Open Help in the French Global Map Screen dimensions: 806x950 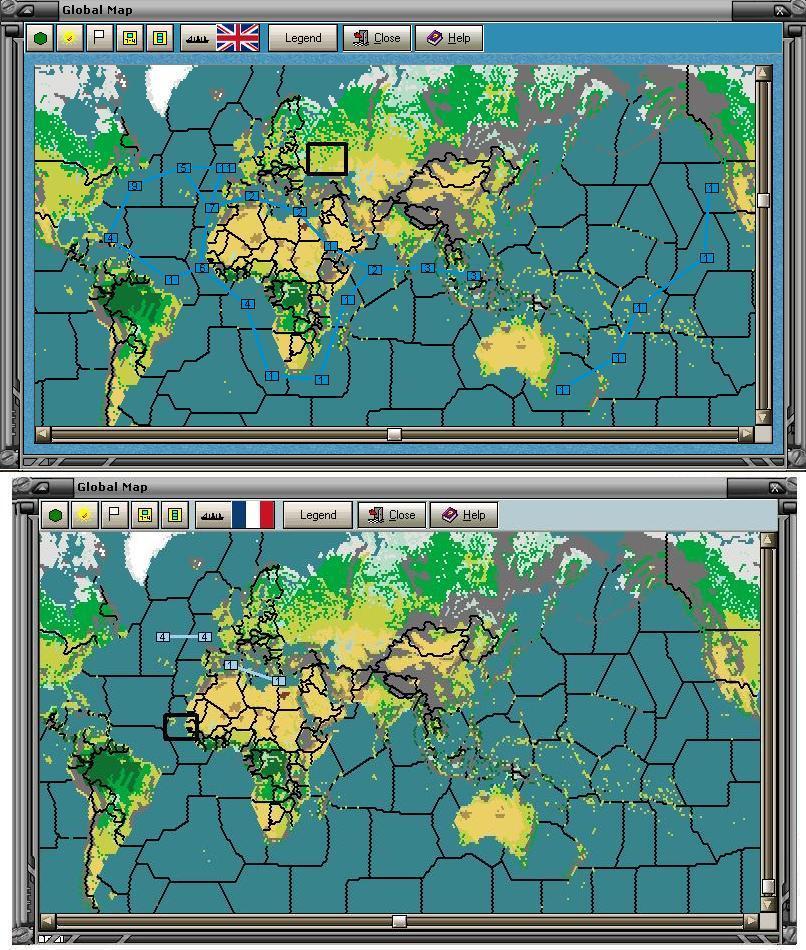464,515
